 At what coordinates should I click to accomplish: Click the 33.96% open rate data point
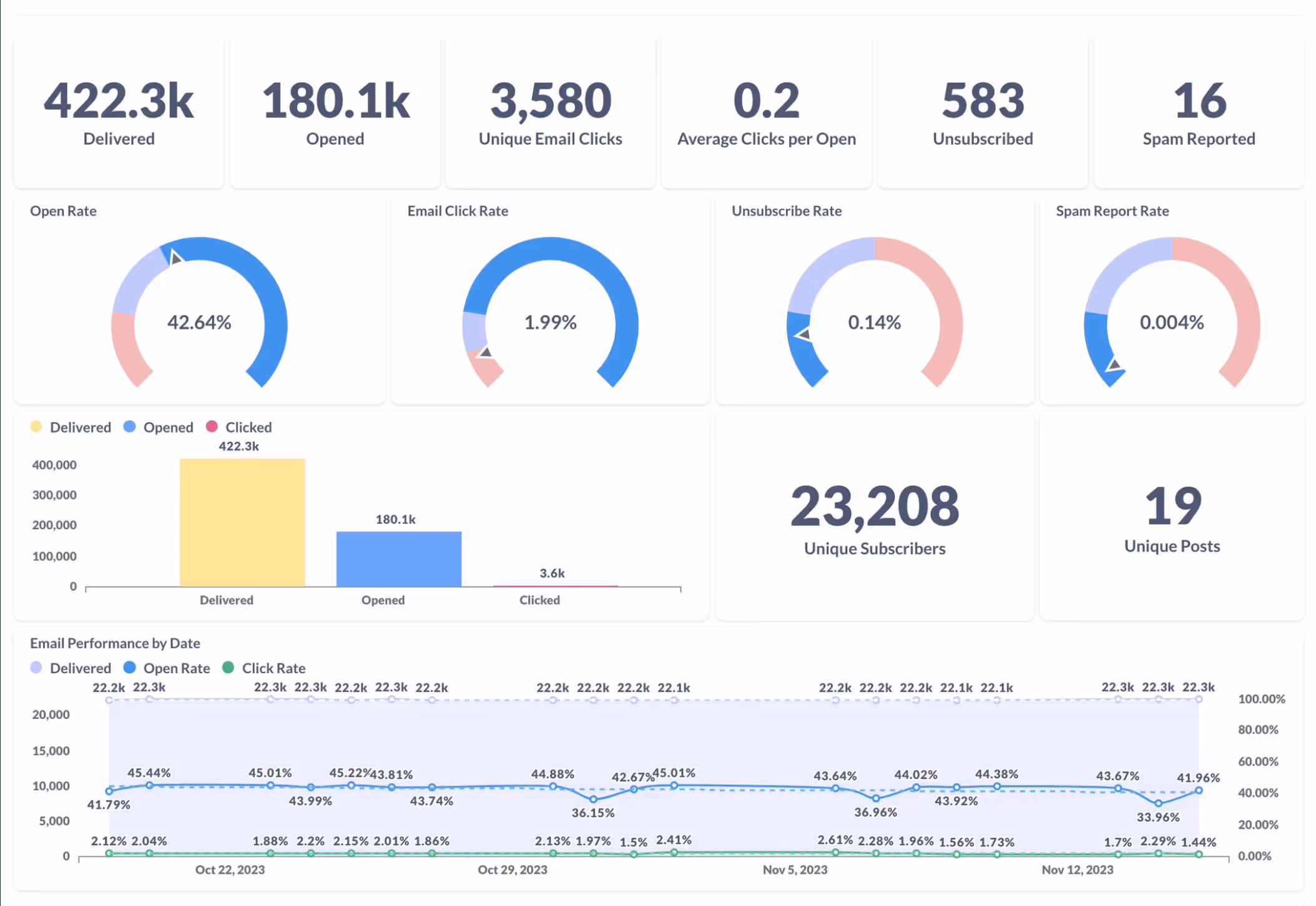point(1158,803)
